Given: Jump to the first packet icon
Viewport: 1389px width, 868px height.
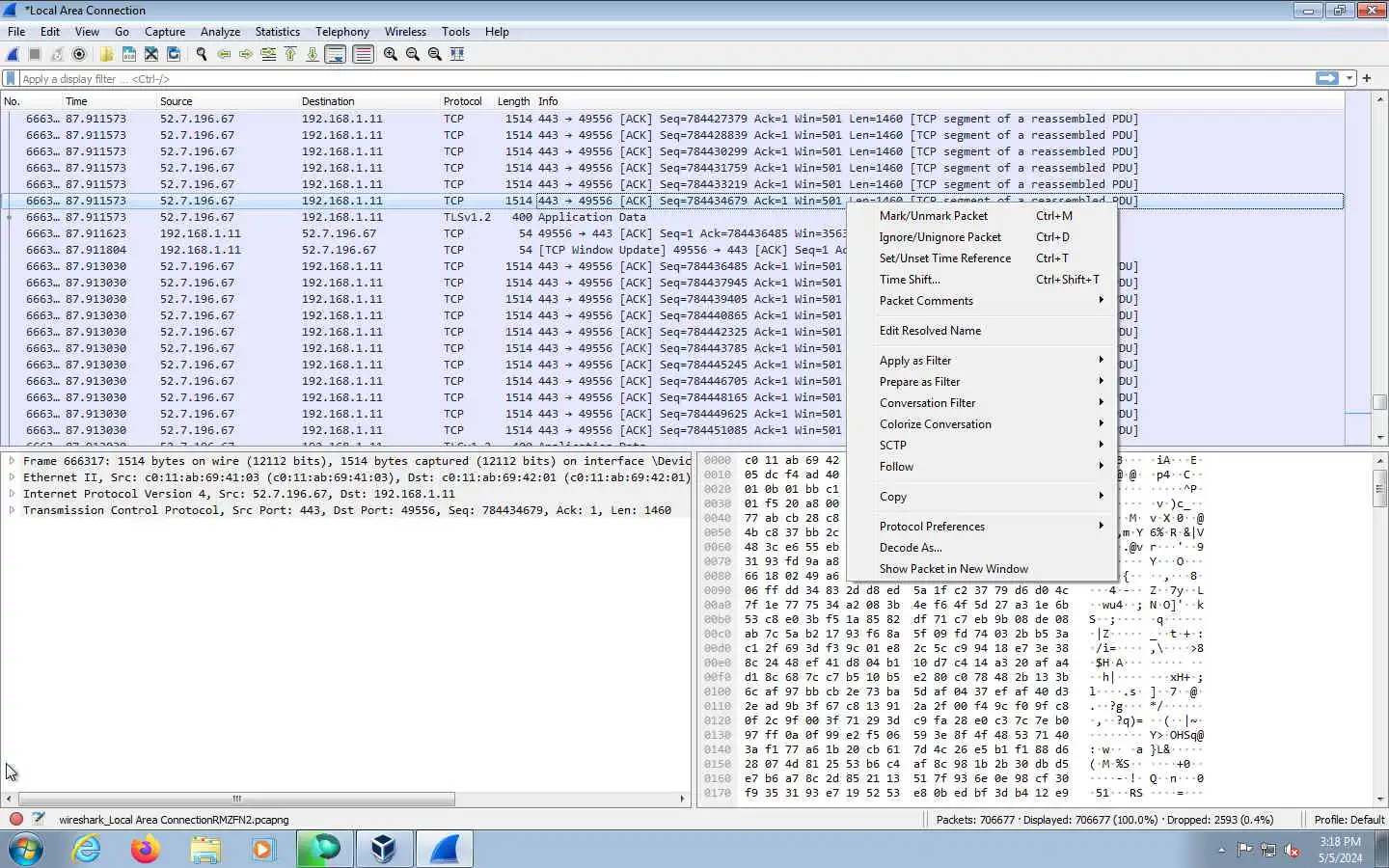Looking at the screenshot, I should (290, 54).
